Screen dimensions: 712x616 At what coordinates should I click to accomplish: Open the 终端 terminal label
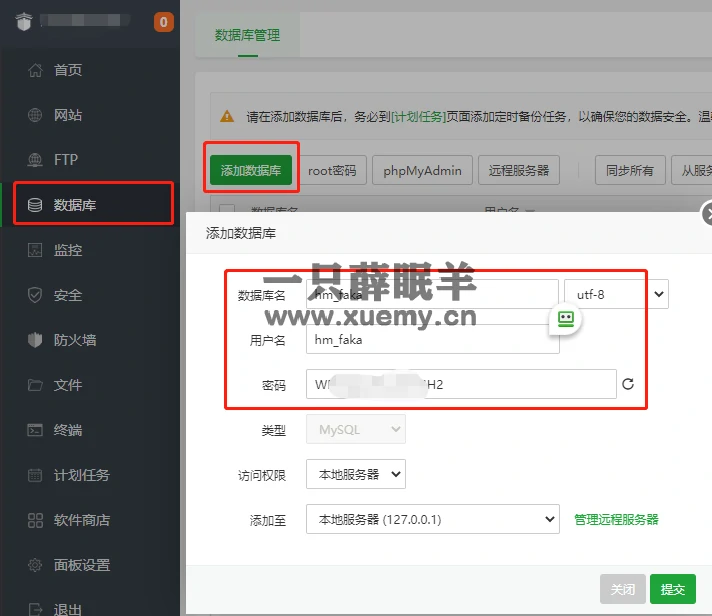point(68,429)
